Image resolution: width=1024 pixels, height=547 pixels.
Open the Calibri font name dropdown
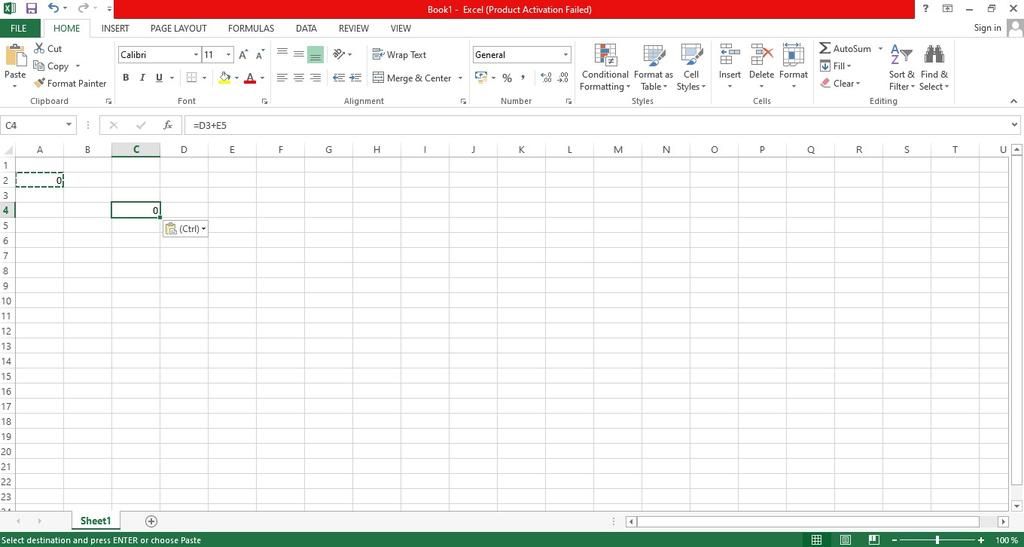point(195,55)
